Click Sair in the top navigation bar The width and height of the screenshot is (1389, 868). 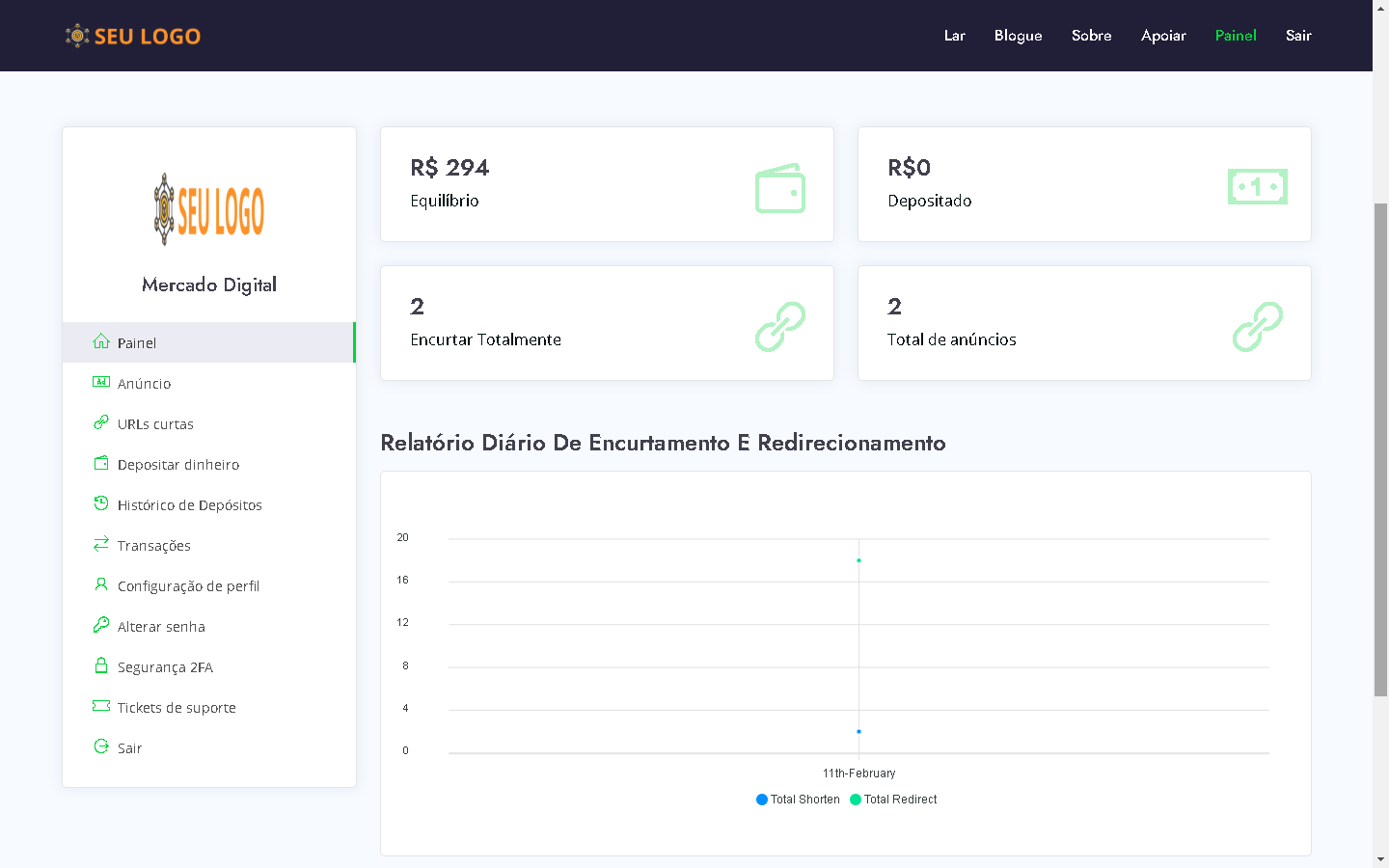(x=1298, y=36)
